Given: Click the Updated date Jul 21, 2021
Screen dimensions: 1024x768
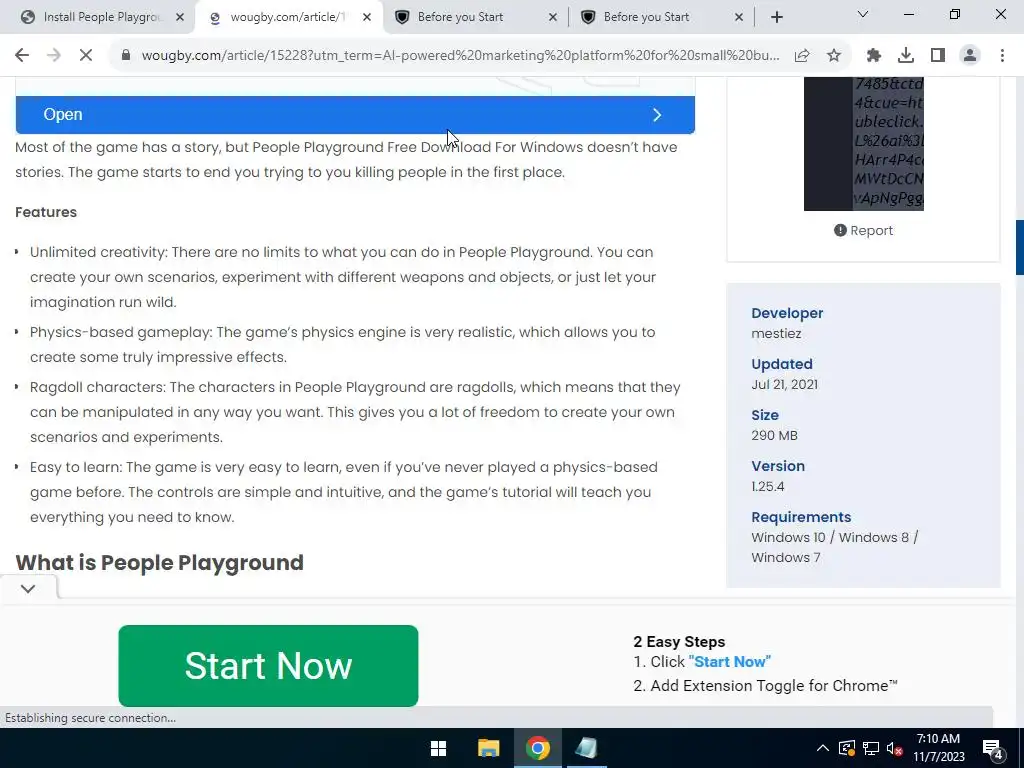Looking at the screenshot, I should coord(784,384).
